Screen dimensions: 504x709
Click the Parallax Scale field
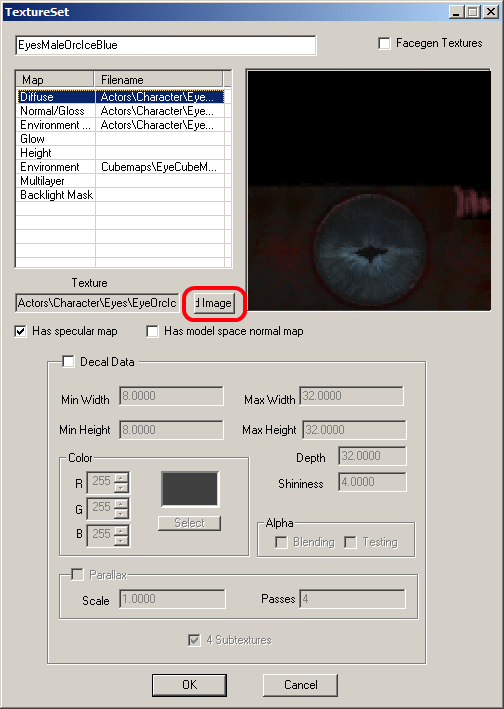click(172, 599)
